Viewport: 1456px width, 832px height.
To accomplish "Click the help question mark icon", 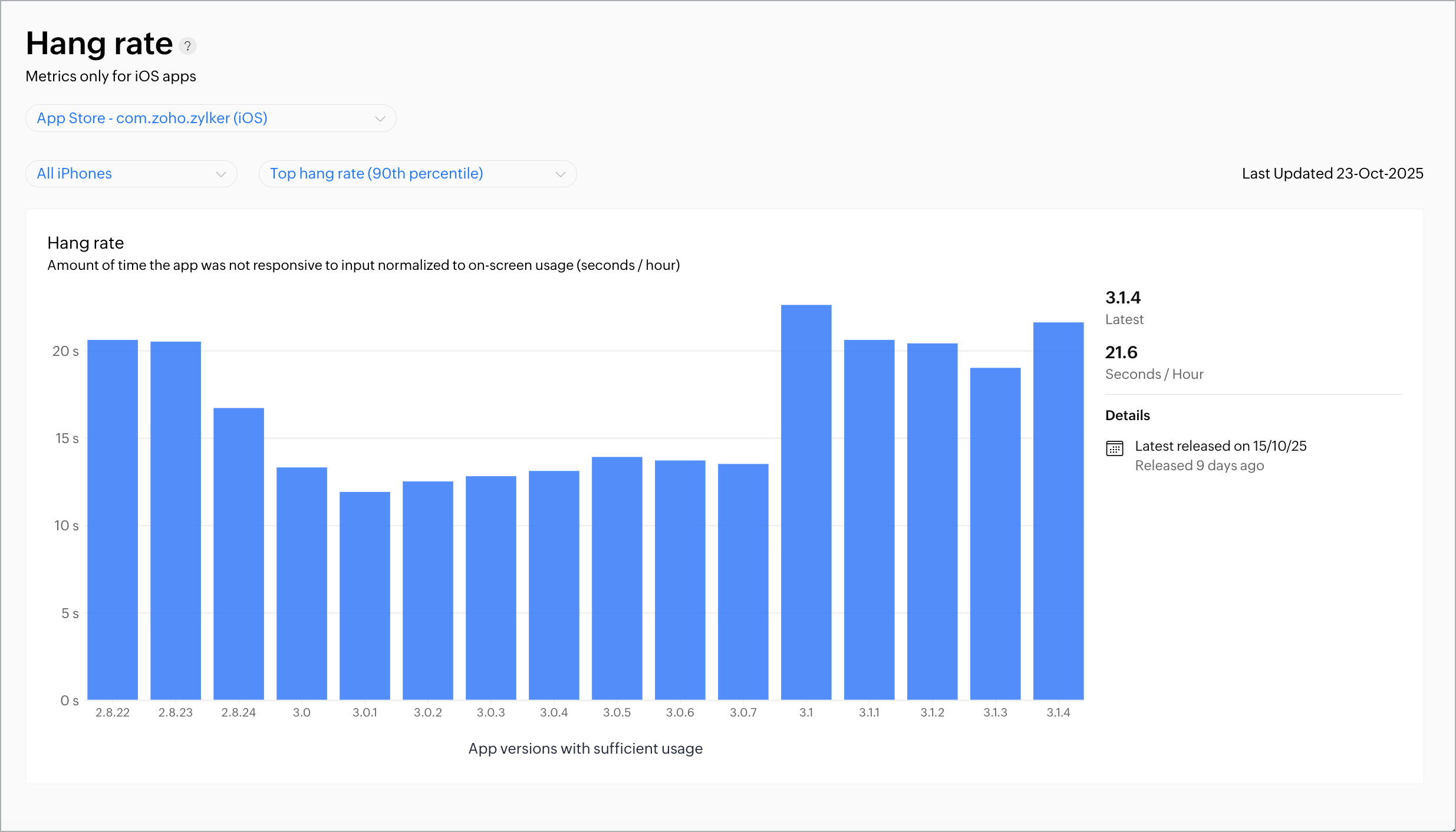I will 187,46.
